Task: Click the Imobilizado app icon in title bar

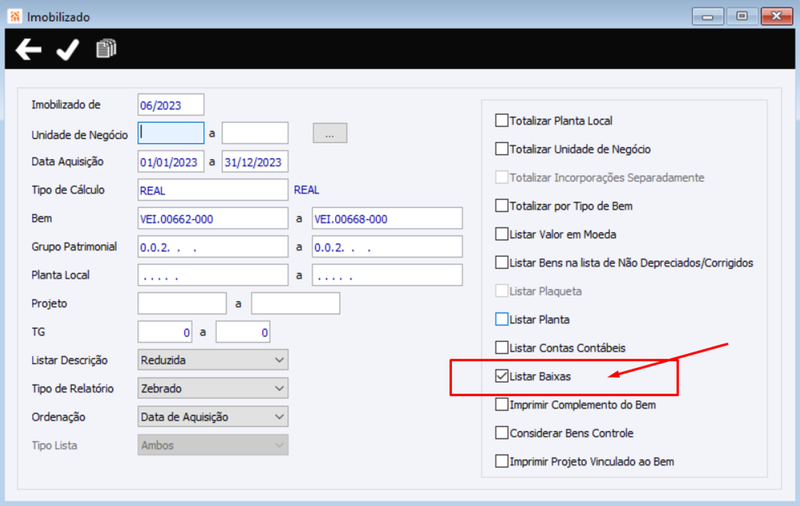Action: click(x=15, y=16)
